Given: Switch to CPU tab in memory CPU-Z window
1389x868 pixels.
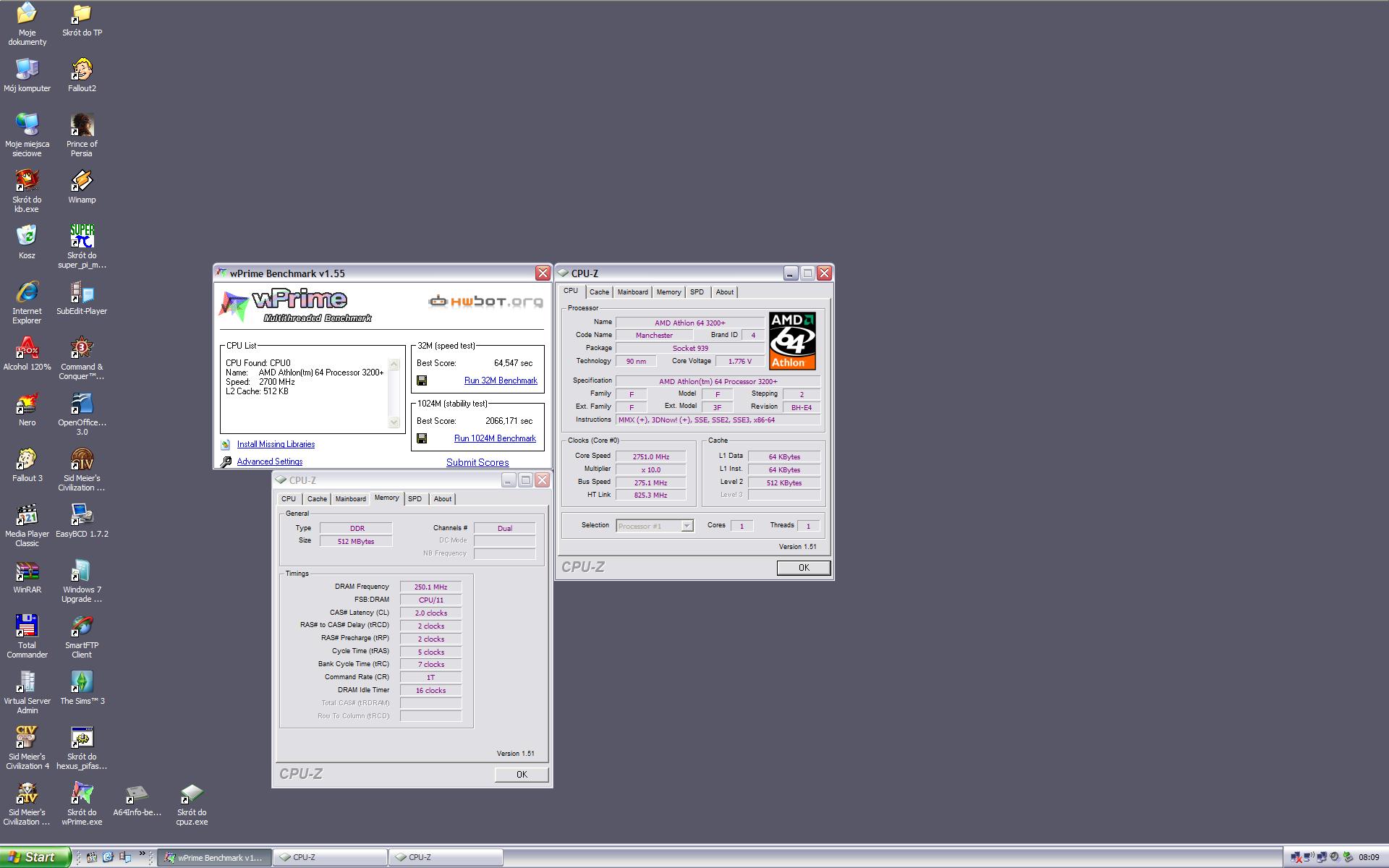Looking at the screenshot, I should pos(289,499).
